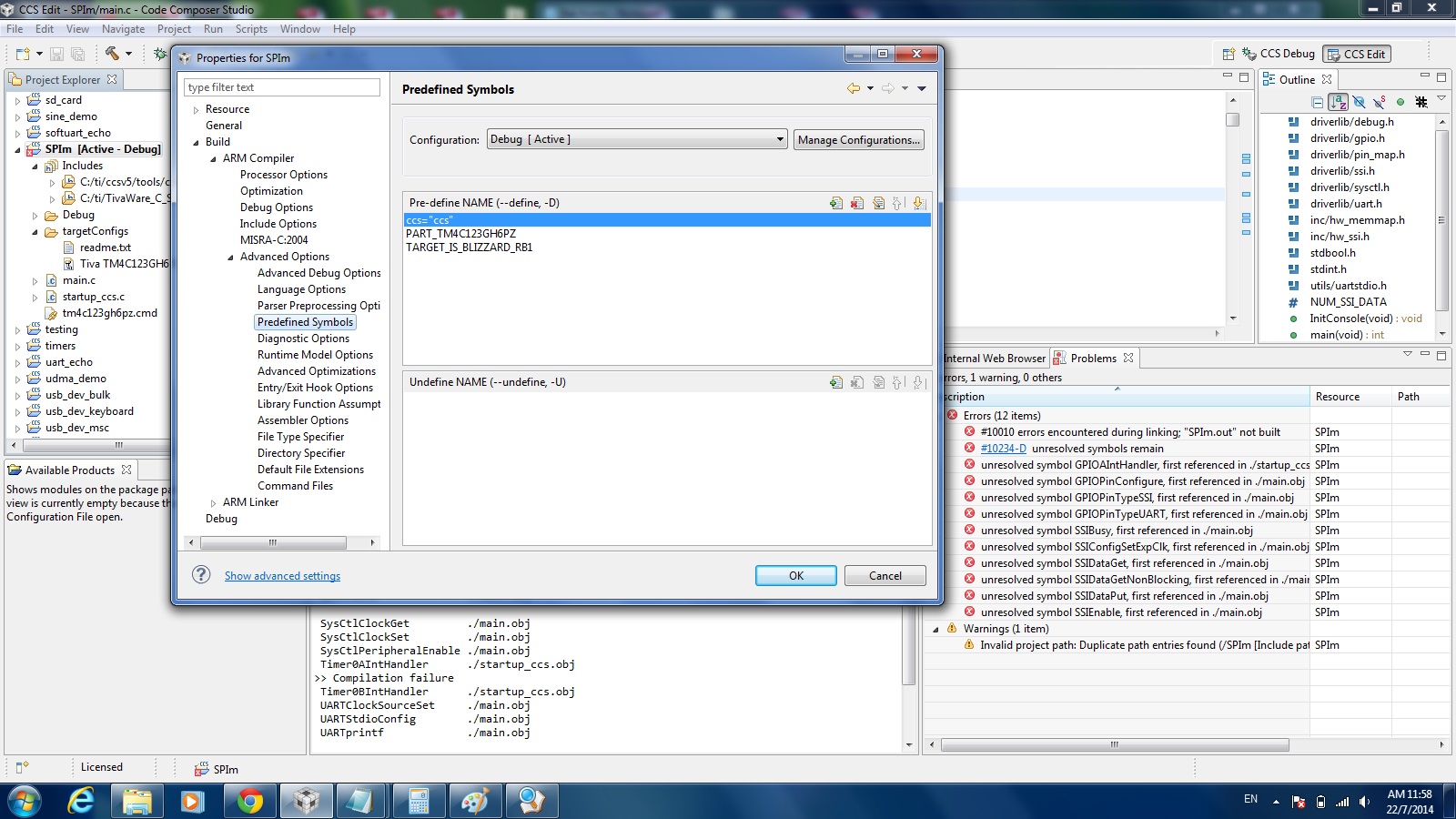Select Include Options in properties tree
This screenshot has height=819, width=1456.
(x=278, y=224)
